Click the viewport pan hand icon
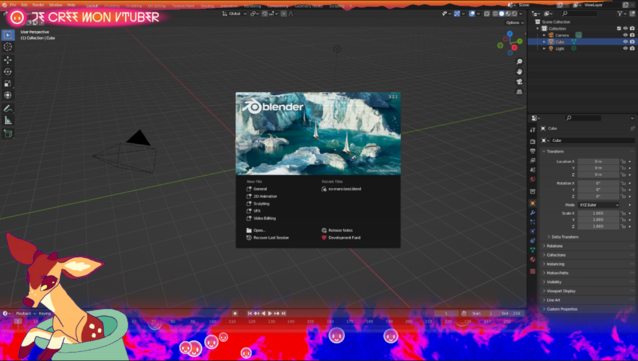 click(x=519, y=72)
